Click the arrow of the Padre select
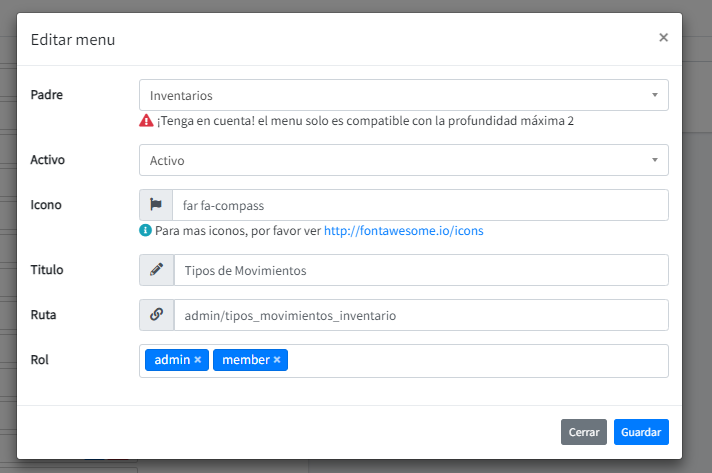Image resolution: width=712 pixels, height=473 pixels. point(654,96)
